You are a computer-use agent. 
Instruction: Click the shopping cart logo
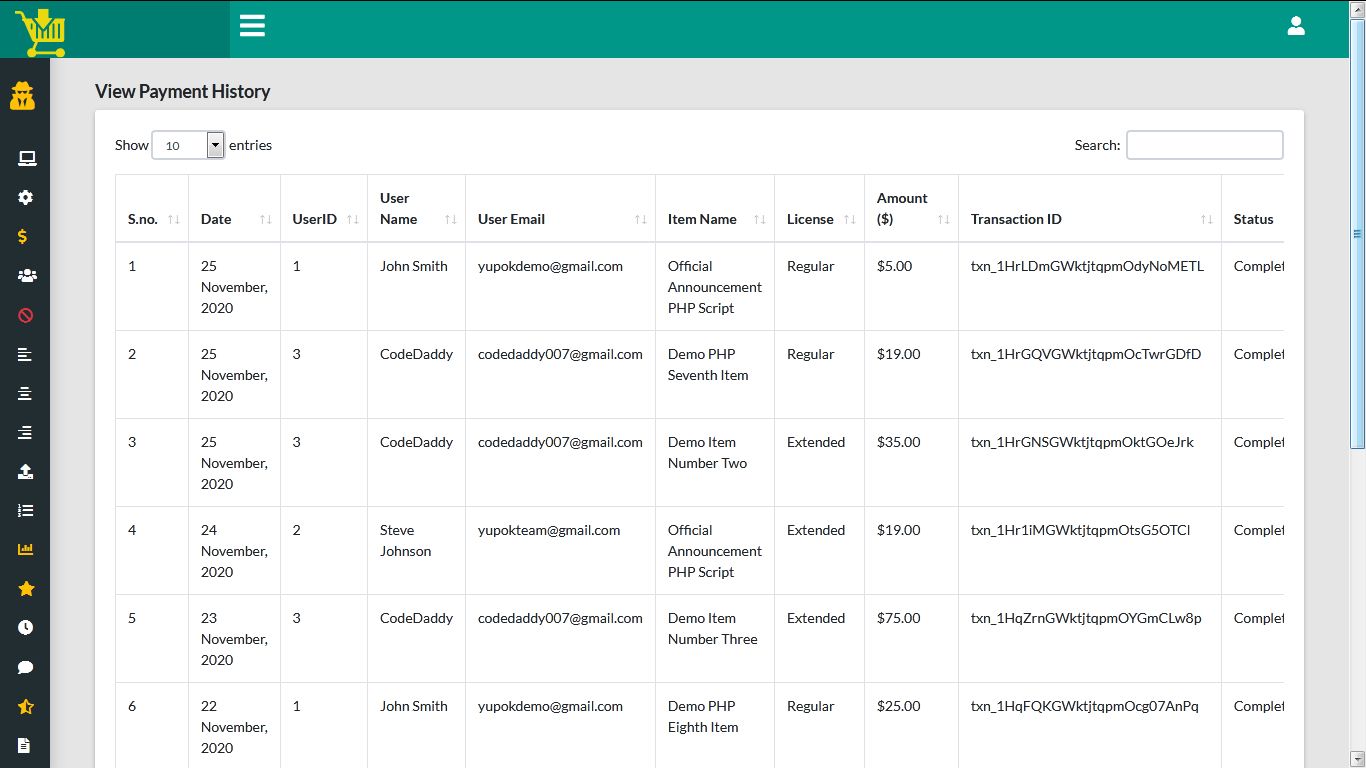click(x=41, y=31)
